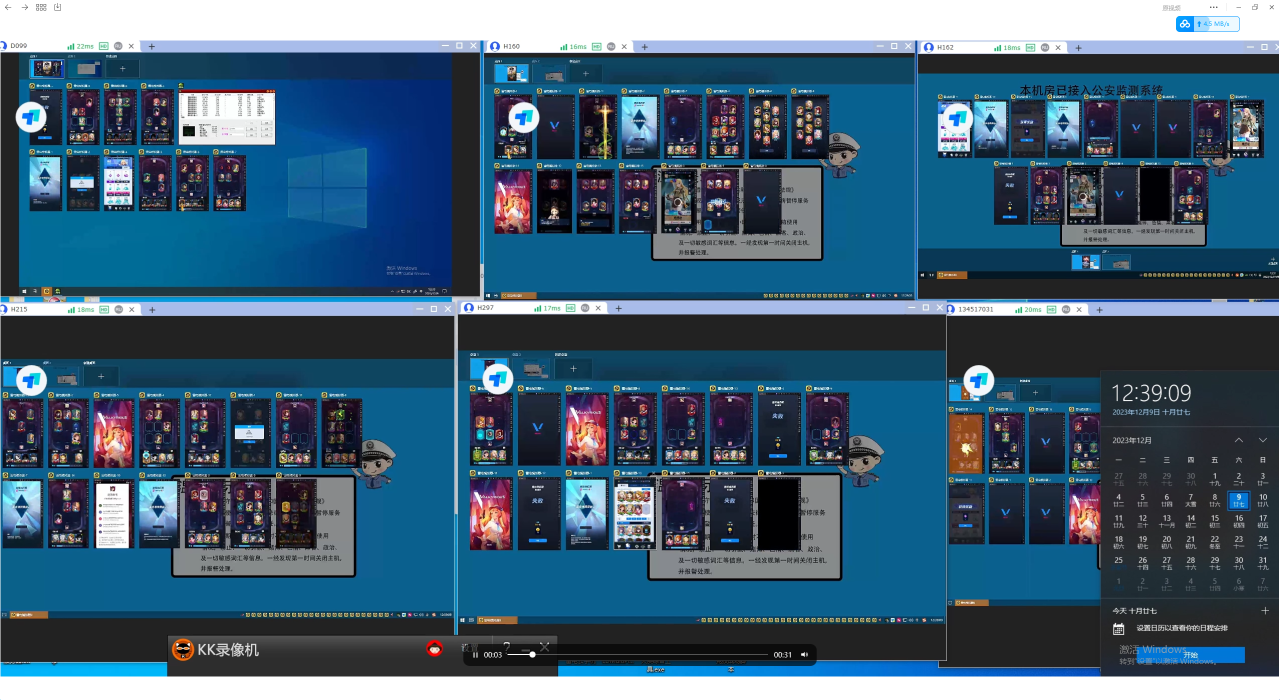The height and width of the screenshot is (700, 1280).
Task: Click the blue floating logo in H297 session
Action: [497, 379]
